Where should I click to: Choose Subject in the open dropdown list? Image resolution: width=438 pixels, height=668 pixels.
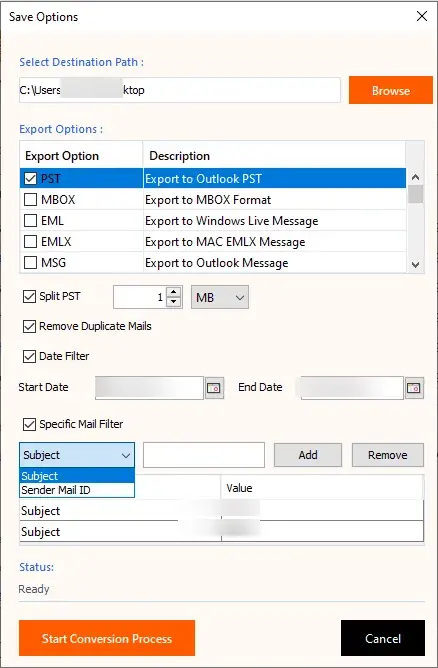pos(77,475)
